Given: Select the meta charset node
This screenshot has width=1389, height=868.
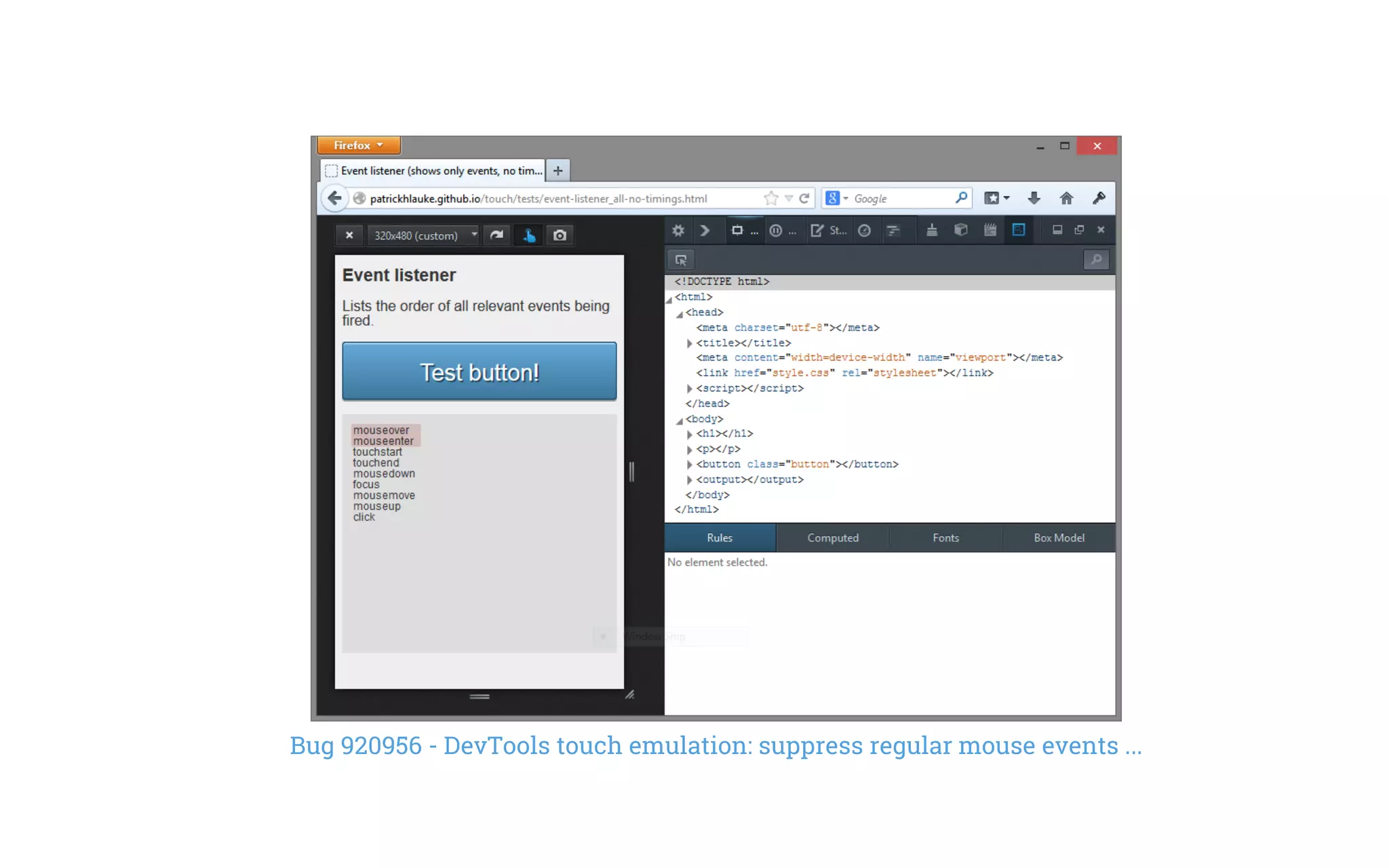Looking at the screenshot, I should pos(788,328).
